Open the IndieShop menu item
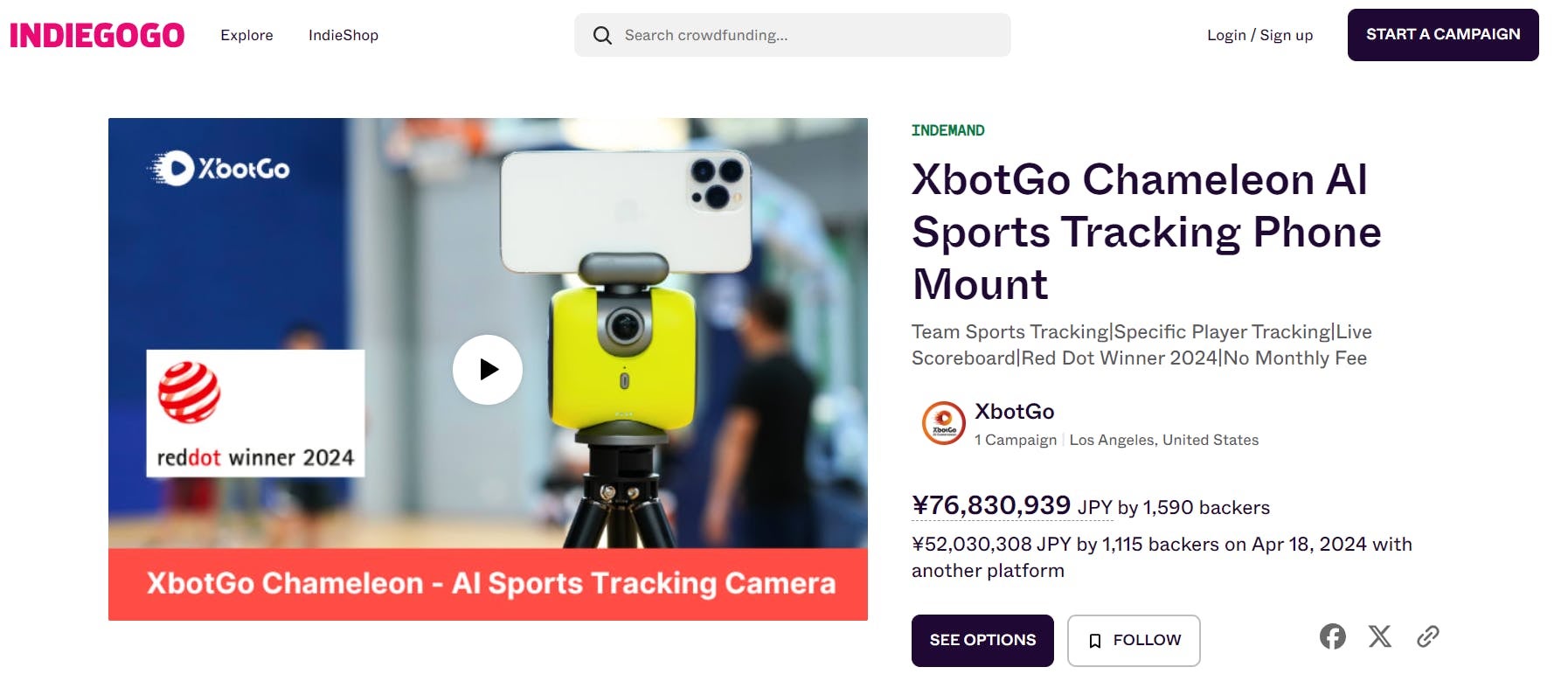 tap(343, 35)
